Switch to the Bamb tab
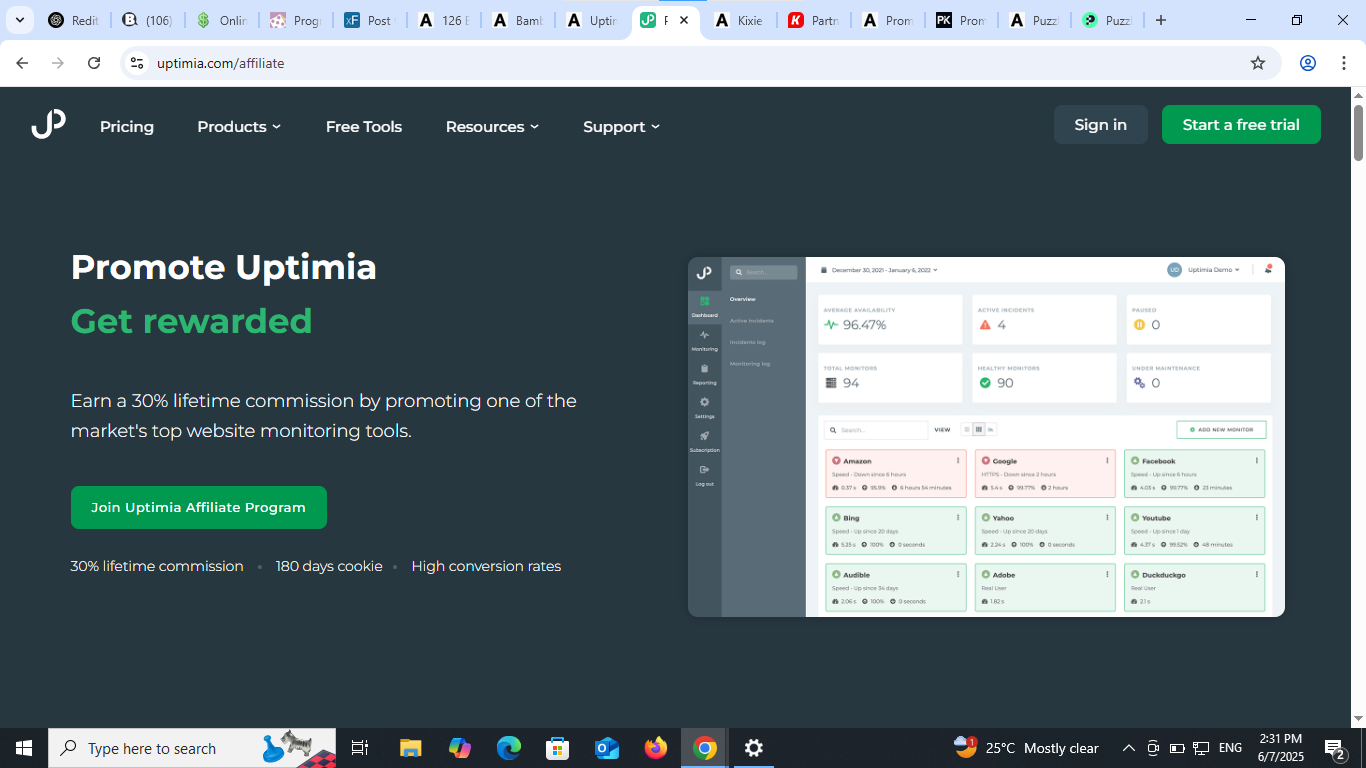This screenshot has width=1366, height=768. tap(518, 20)
